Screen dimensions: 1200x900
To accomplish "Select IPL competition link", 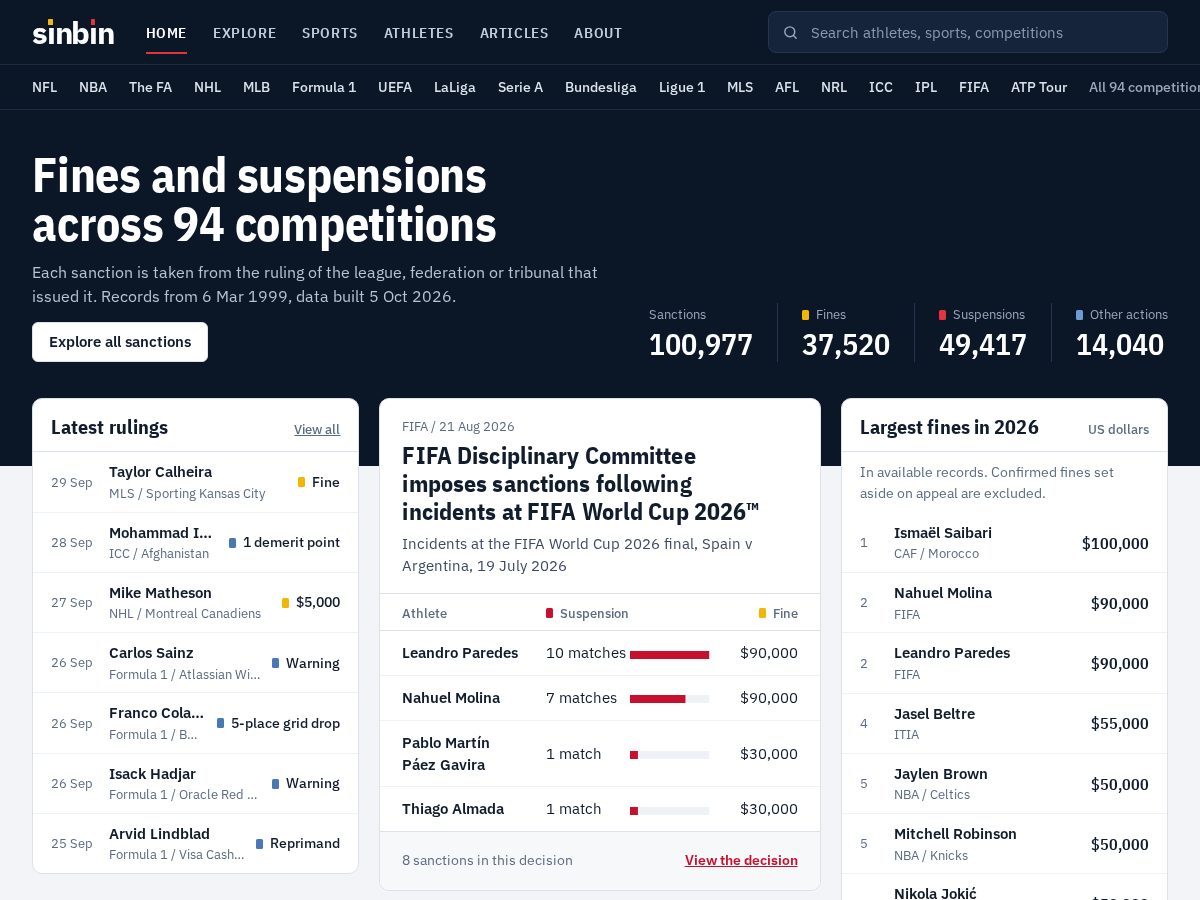I will [x=926, y=87].
